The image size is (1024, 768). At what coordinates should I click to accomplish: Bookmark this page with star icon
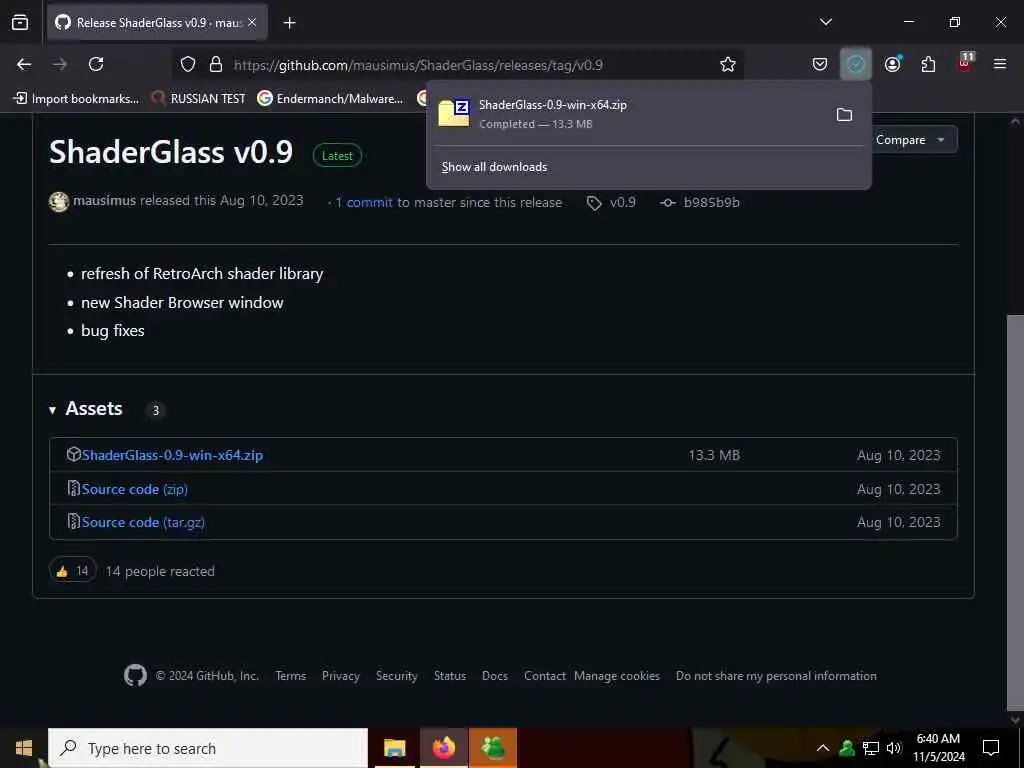click(728, 64)
